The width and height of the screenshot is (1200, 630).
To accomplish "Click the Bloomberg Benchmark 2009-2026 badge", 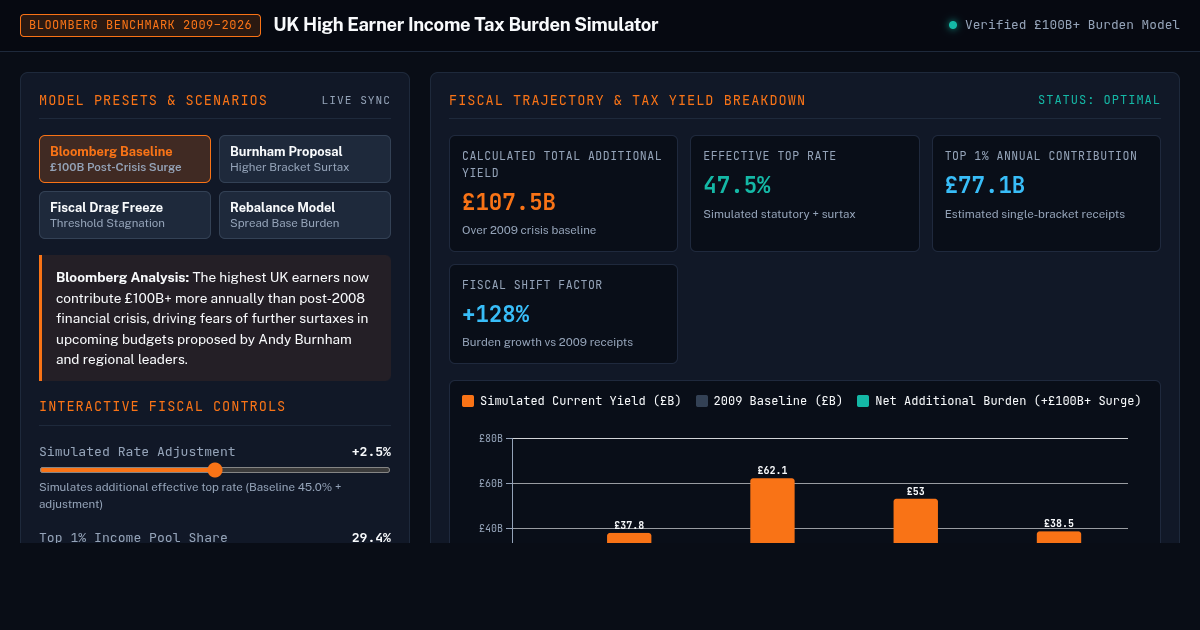I will [140, 25].
